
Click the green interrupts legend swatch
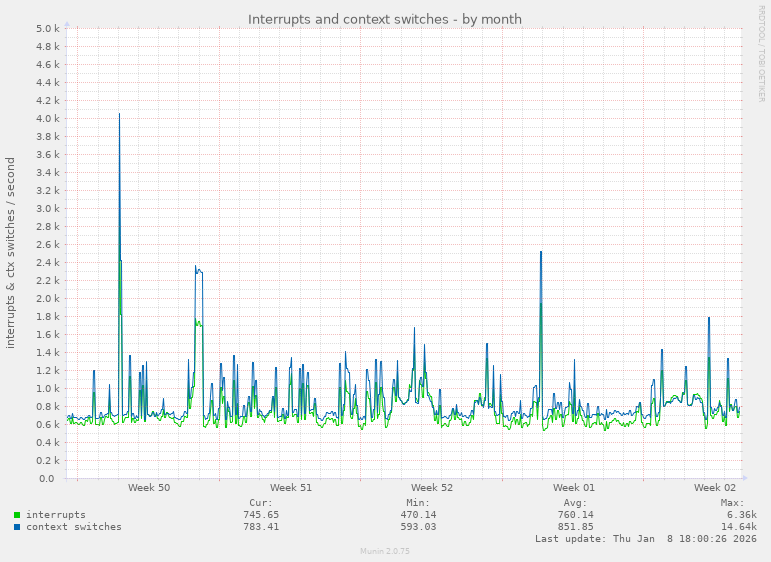coord(16,515)
